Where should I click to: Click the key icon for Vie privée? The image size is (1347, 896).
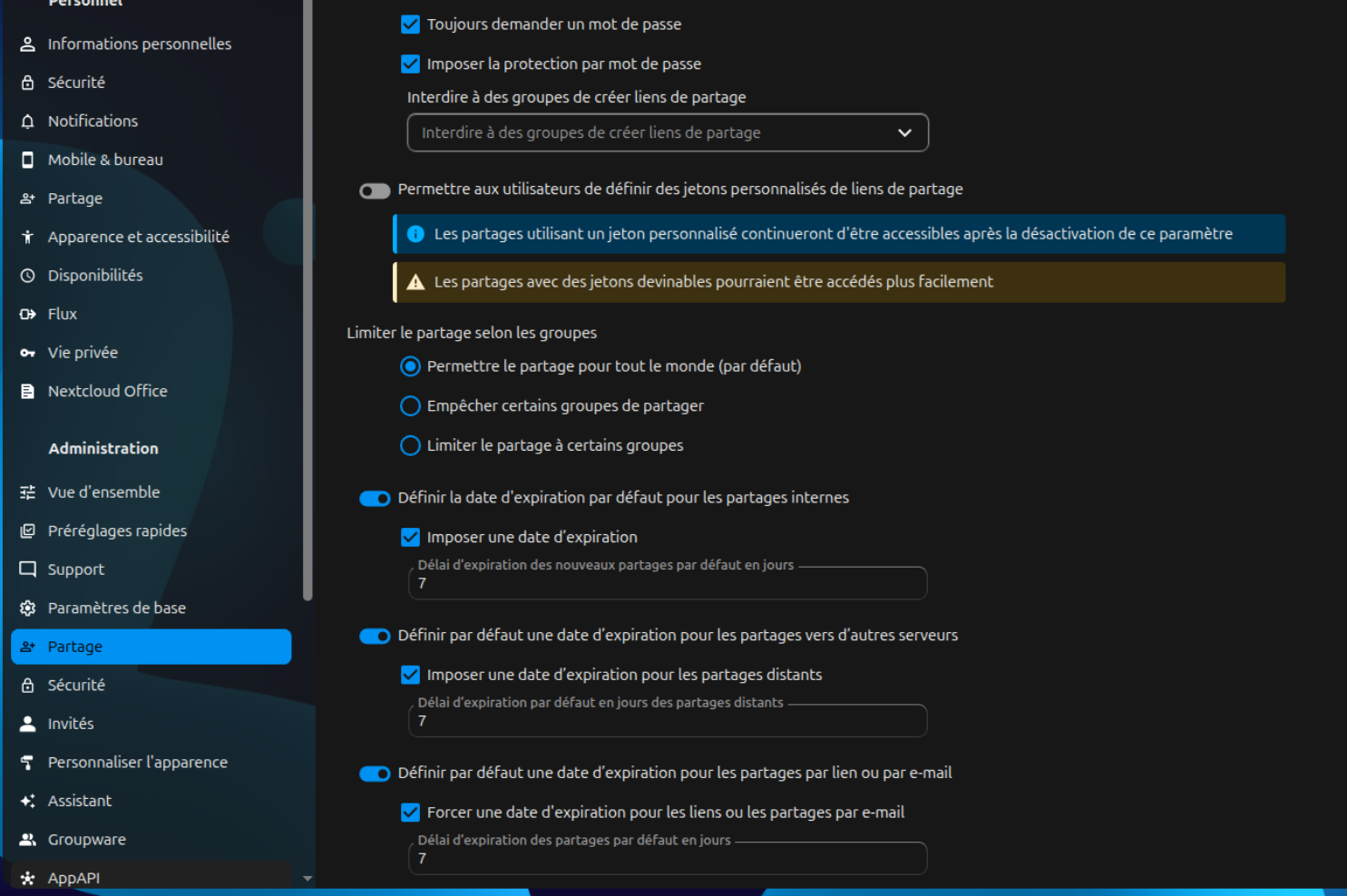[28, 353]
